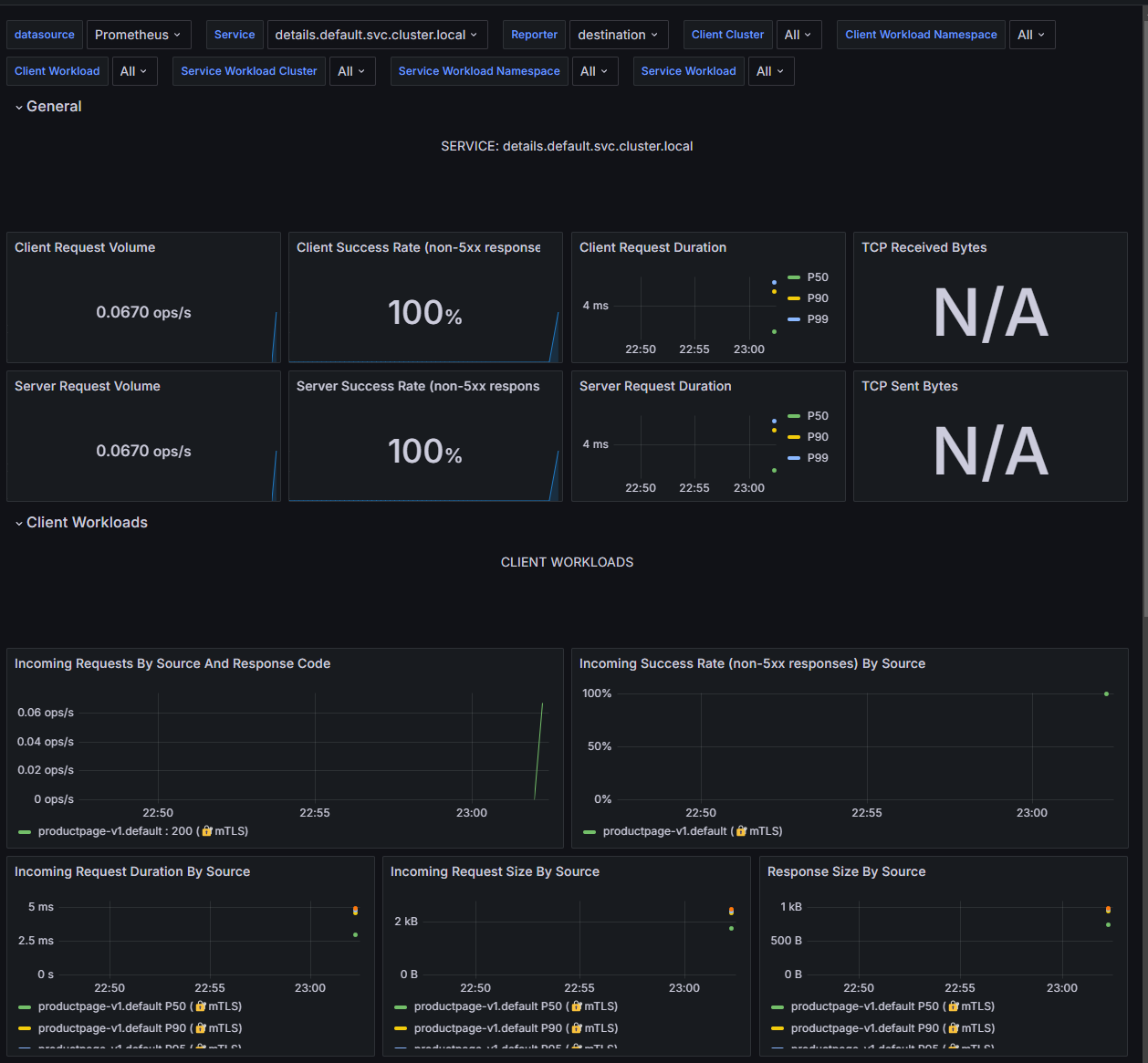Collapse the General row chevron

18,108
